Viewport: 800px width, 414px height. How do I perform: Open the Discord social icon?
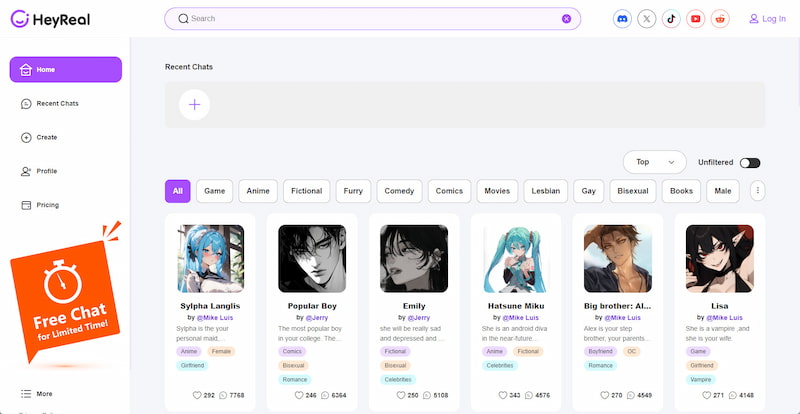(622, 19)
